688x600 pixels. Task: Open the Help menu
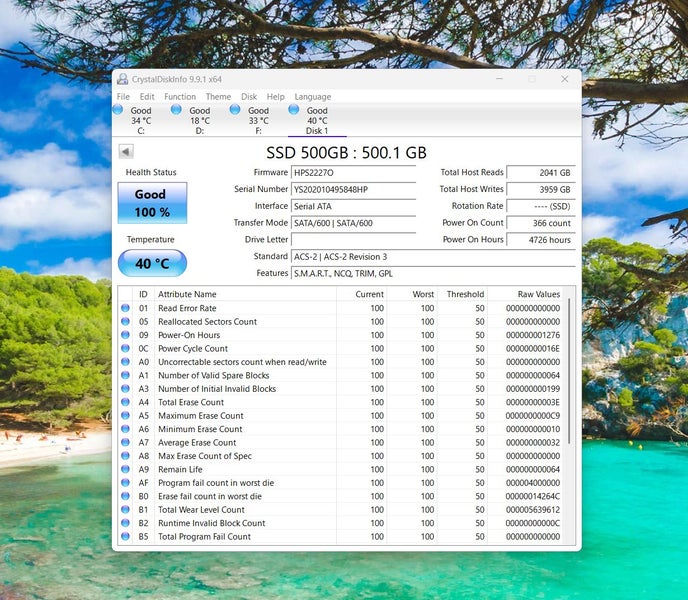[x=276, y=97]
